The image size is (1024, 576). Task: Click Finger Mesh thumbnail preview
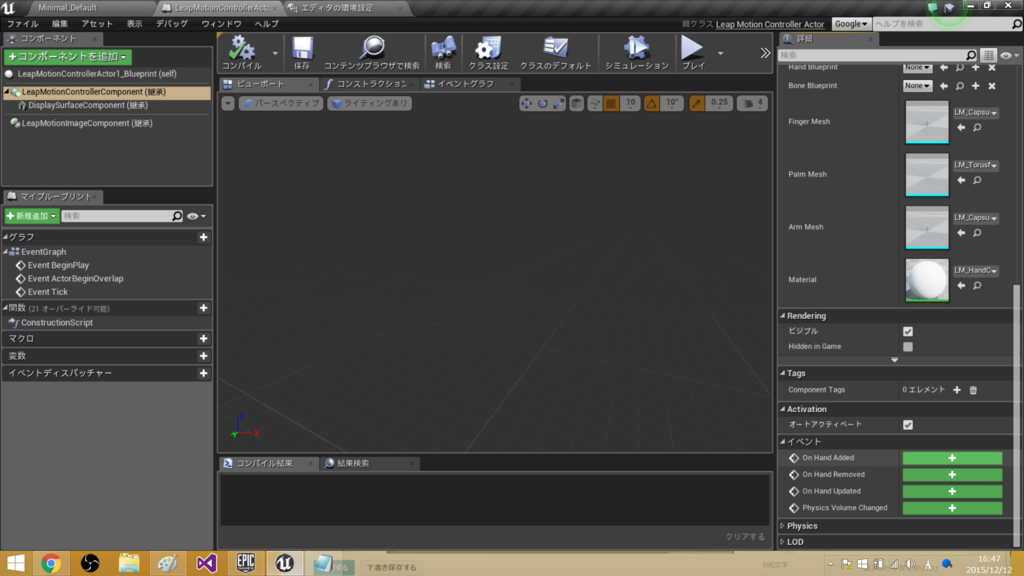click(927, 122)
